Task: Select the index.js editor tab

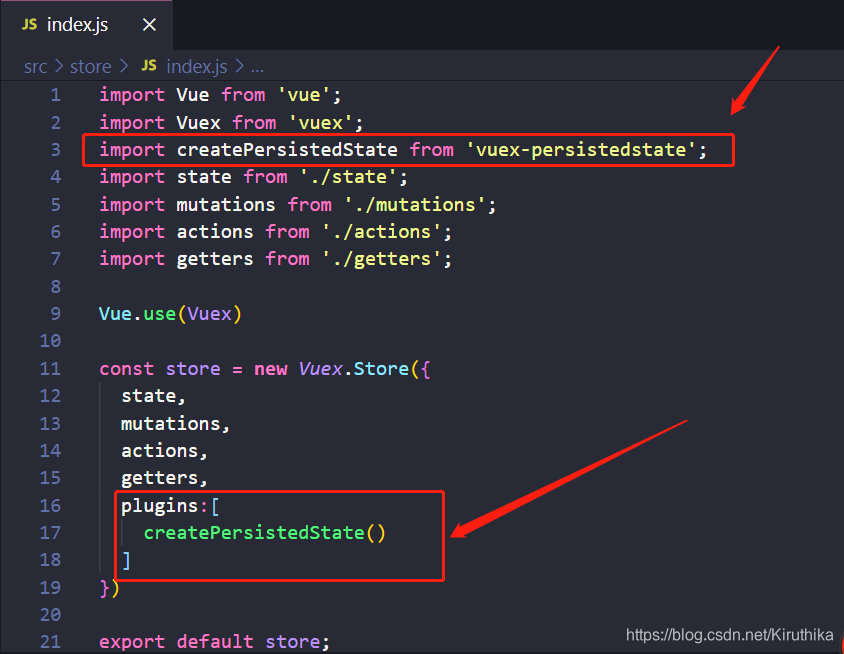Action: pos(86,25)
